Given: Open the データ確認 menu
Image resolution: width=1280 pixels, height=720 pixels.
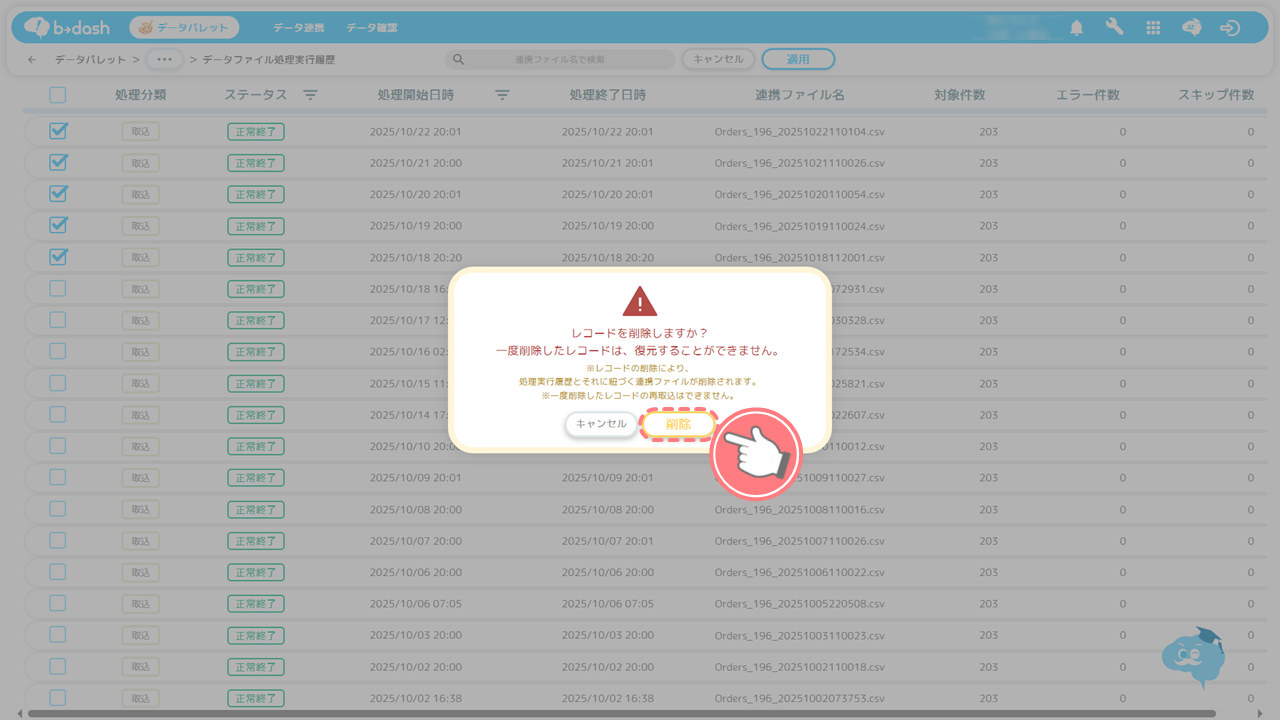Looking at the screenshot, I should tap(371, 28).
